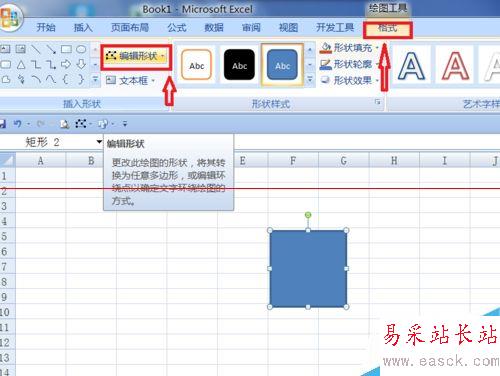Select column G header
The height and width of the screenshot is (376, 500).
click(x=344, y=161)
